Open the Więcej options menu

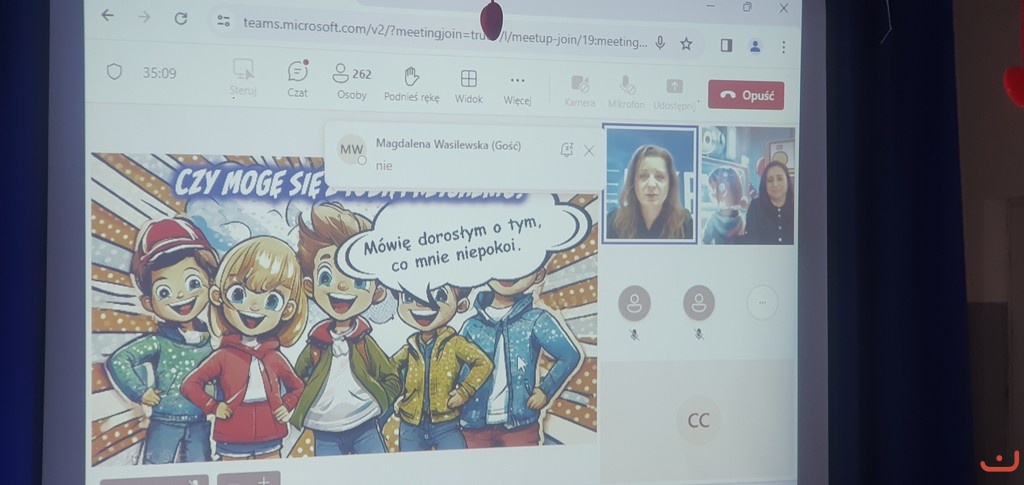(x=517, y=89)
